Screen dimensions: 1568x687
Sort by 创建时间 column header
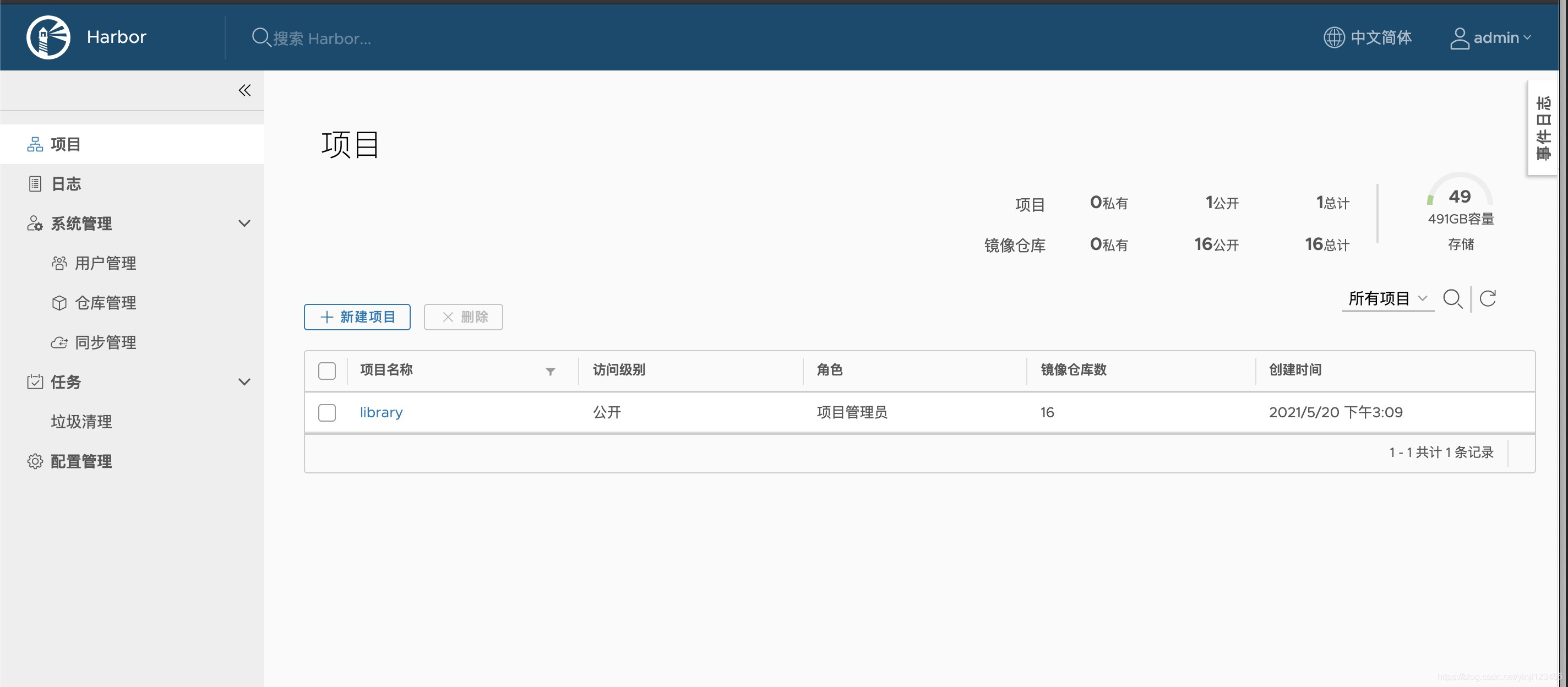click(1295, 370)
